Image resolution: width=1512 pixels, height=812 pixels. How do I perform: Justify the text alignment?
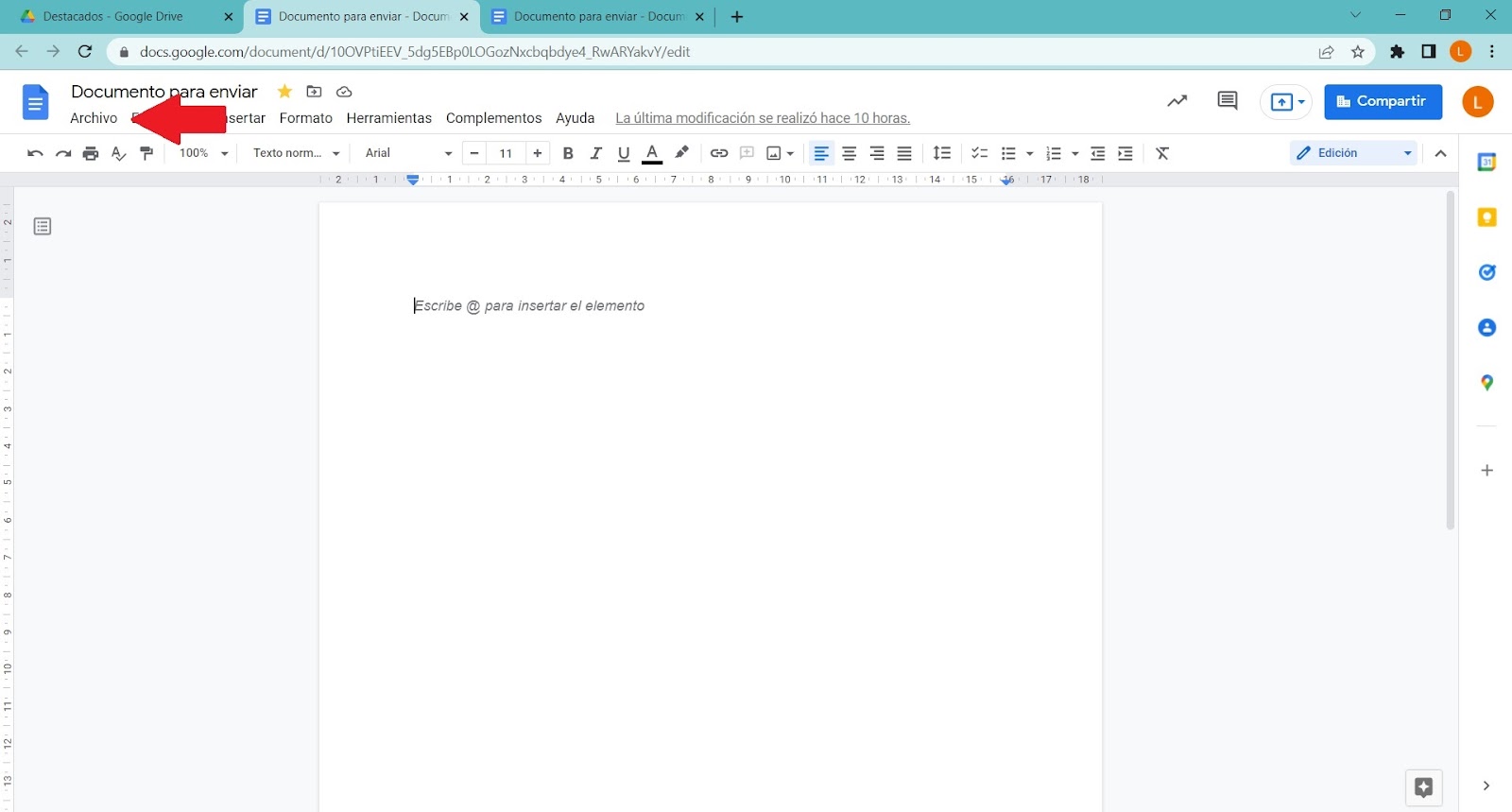click(904, 153)
